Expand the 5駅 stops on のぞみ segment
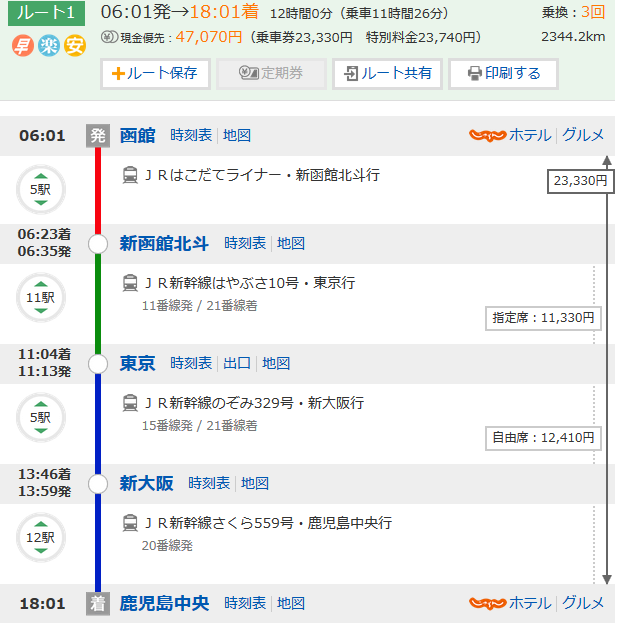Screen dimensions: 623x623 coord(40,417)
